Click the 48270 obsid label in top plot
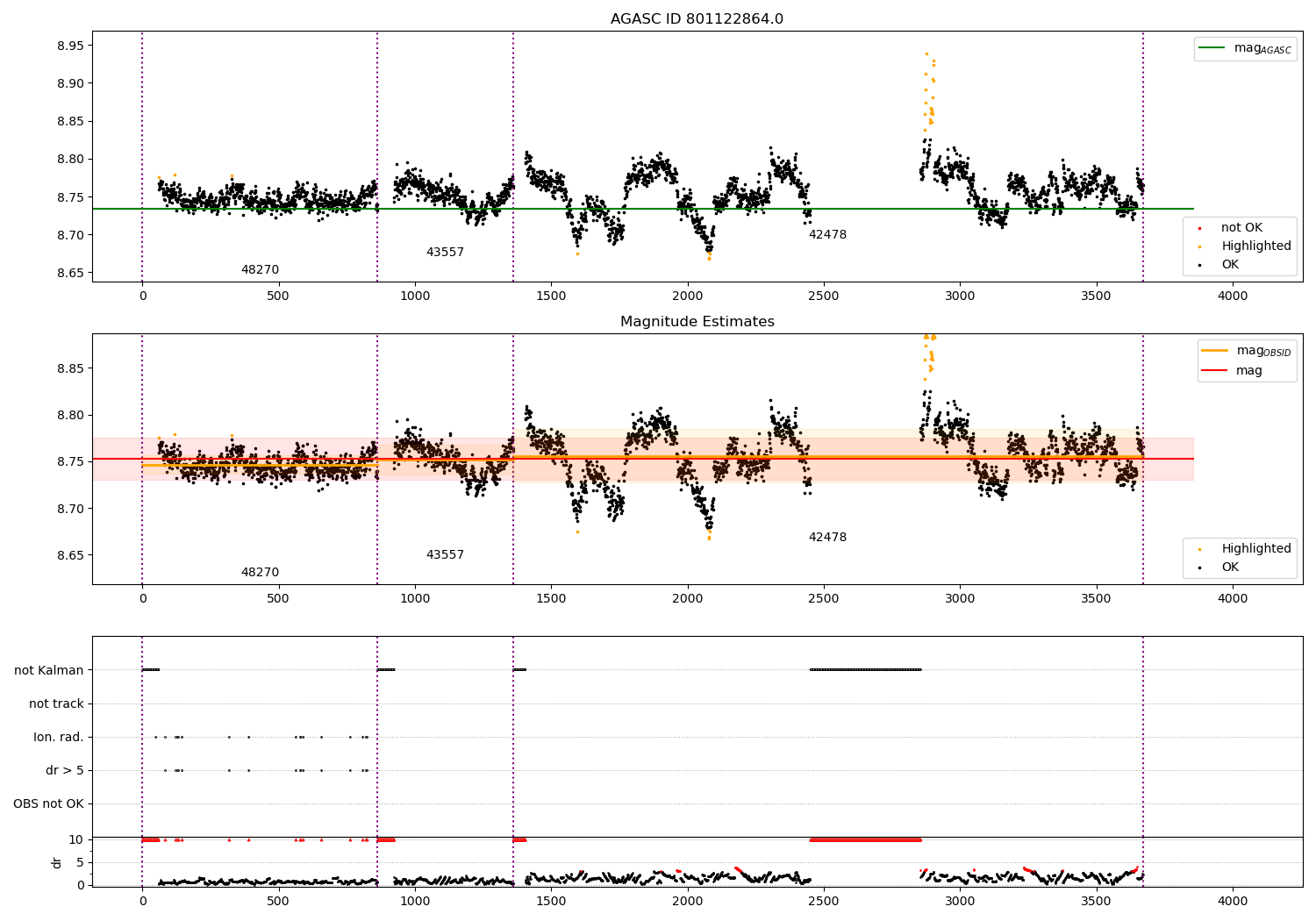The height and width of the screenshot is (921, 1316). point(260,270)
